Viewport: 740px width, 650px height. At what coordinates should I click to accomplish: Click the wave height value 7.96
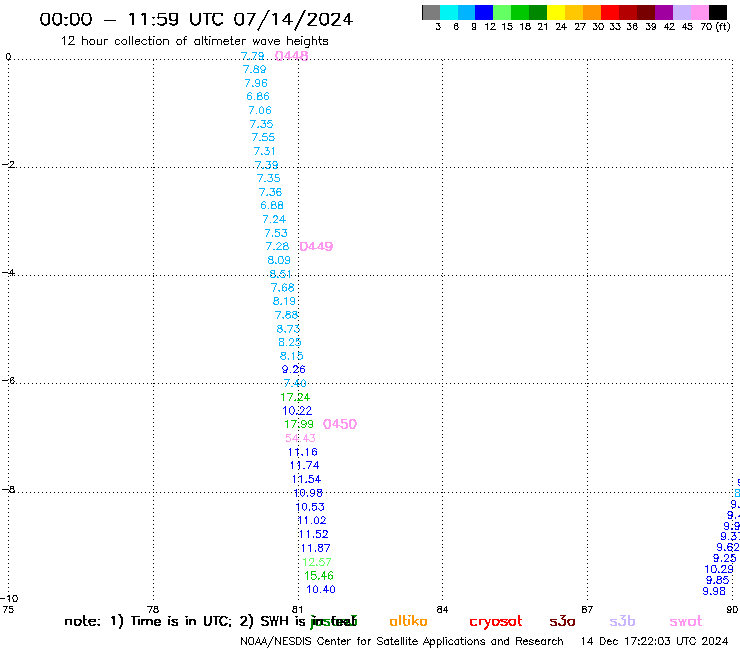[256, 83]
